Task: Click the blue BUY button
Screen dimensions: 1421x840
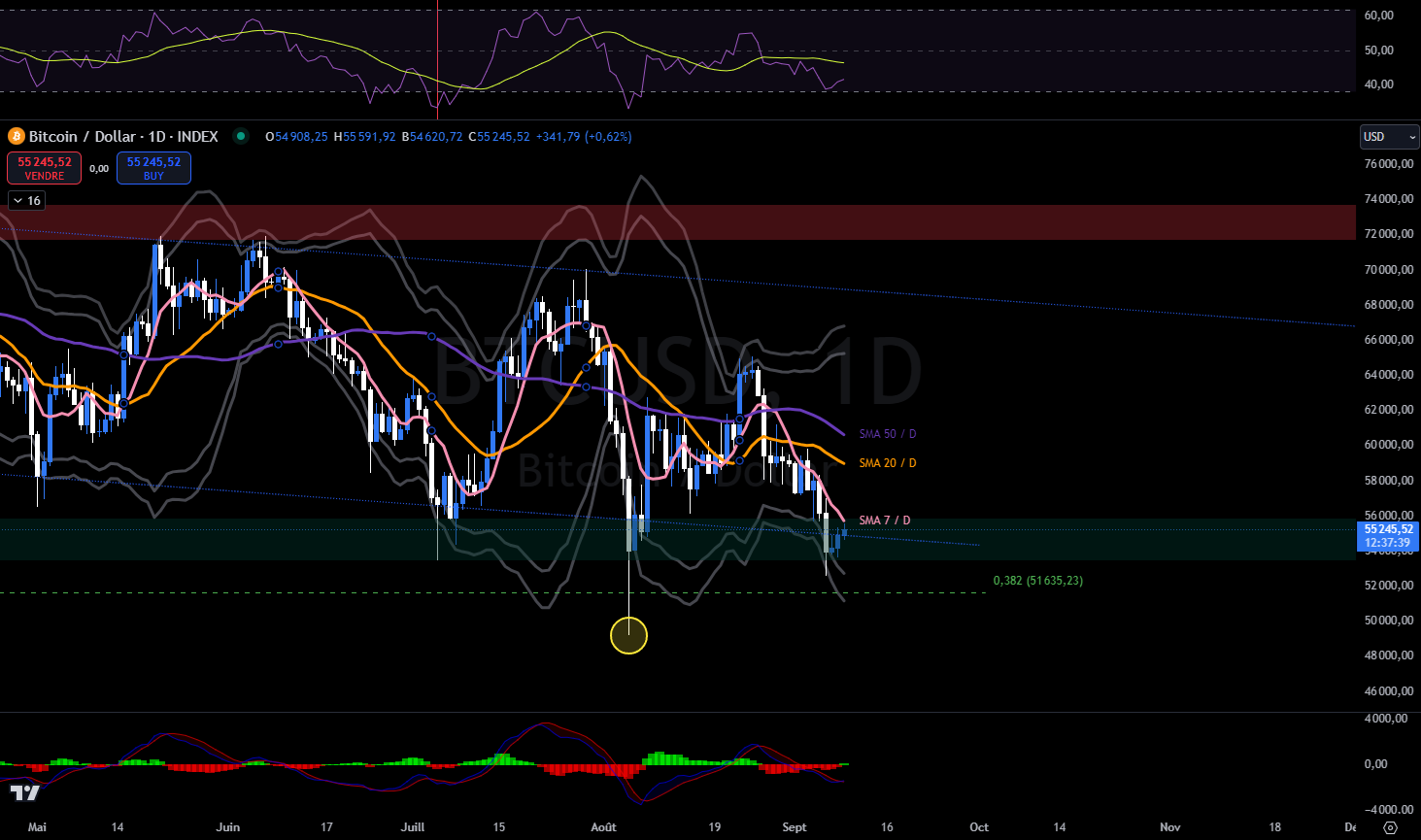Action: pos(153,168)
